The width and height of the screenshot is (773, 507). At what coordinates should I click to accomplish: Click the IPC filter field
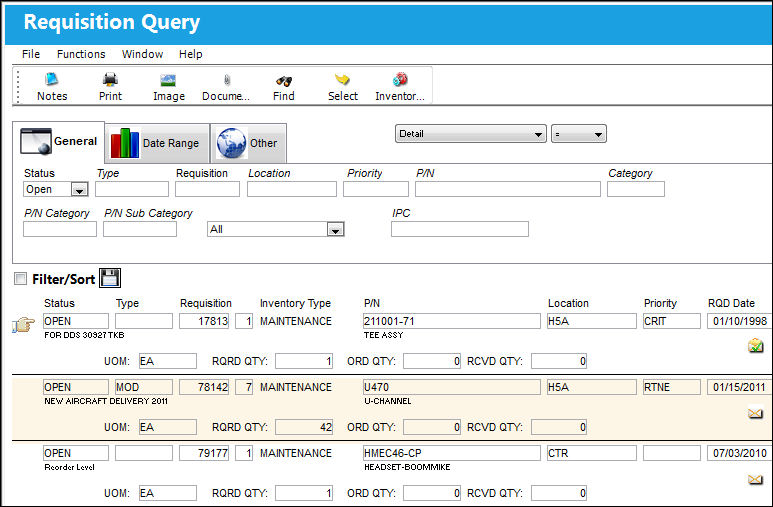click(460, 229)
